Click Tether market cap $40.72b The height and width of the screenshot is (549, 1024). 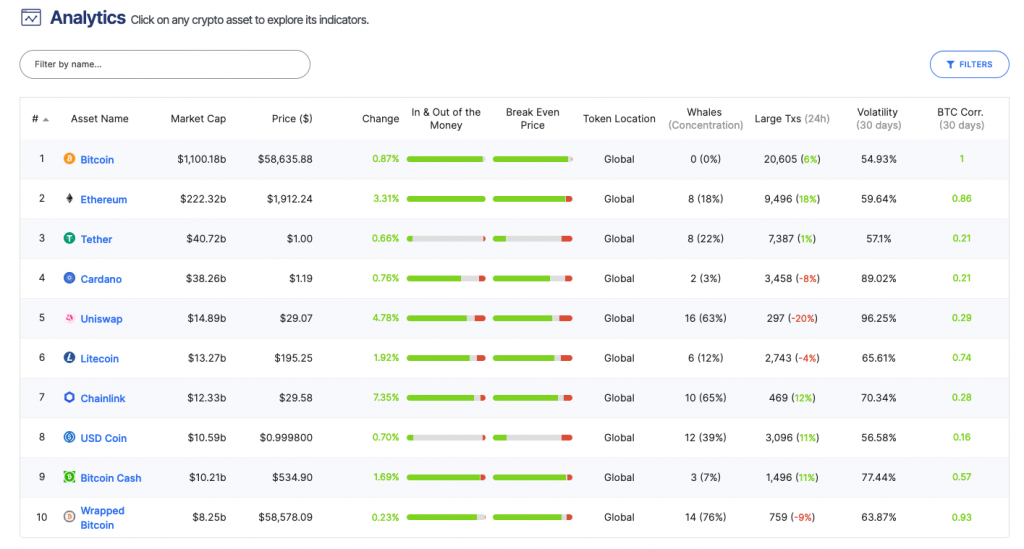pyautogui.click(x=206, y=239)
